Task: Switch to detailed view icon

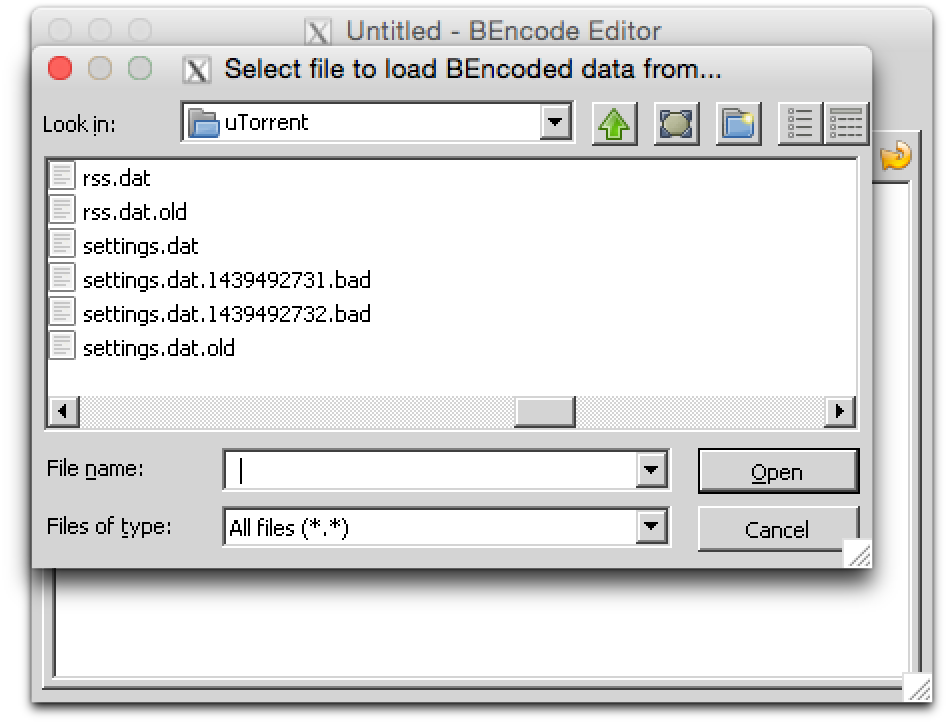Action: click(845, 124)
